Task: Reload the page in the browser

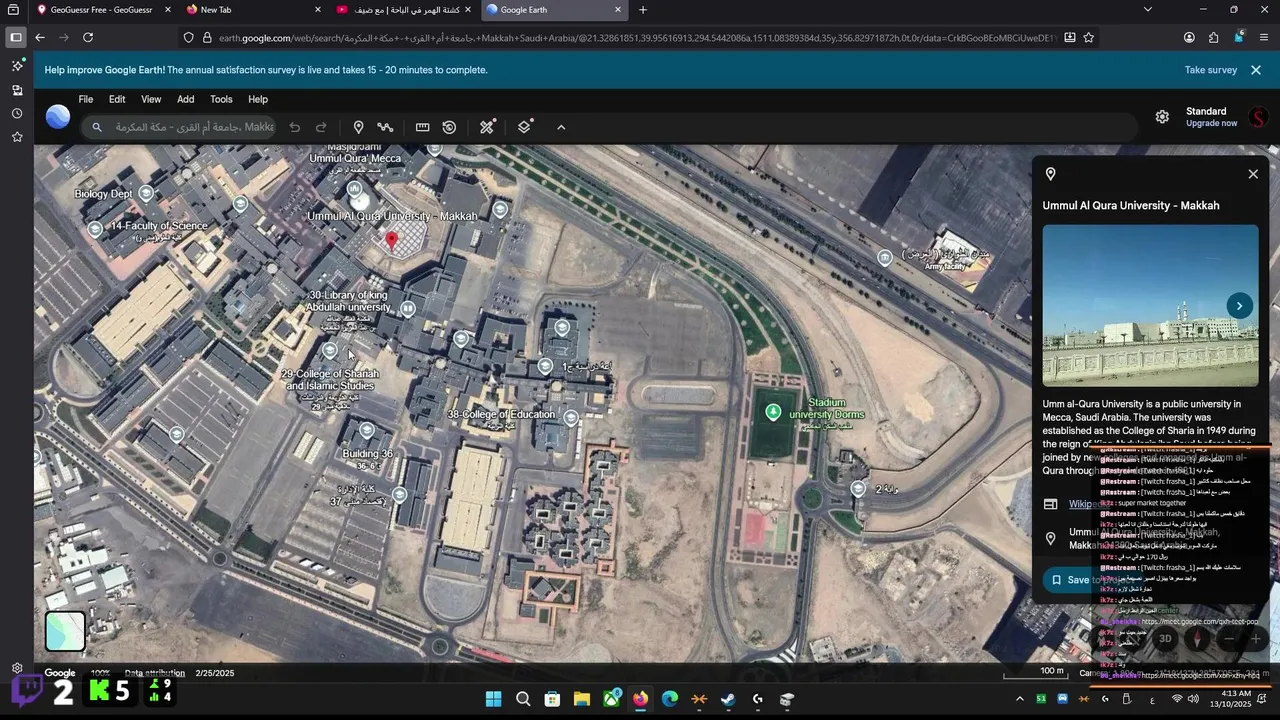Action: tap(88, 37)
